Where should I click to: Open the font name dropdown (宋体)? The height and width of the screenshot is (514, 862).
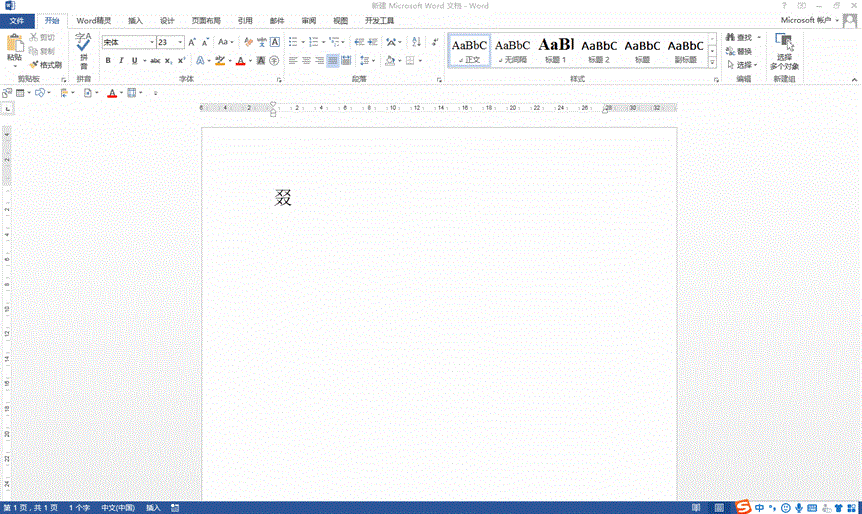click(152, 43)
